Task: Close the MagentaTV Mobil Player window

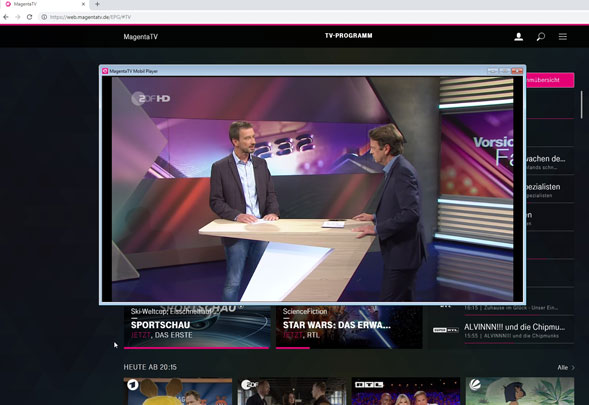Action: click(x=517, y=71)
